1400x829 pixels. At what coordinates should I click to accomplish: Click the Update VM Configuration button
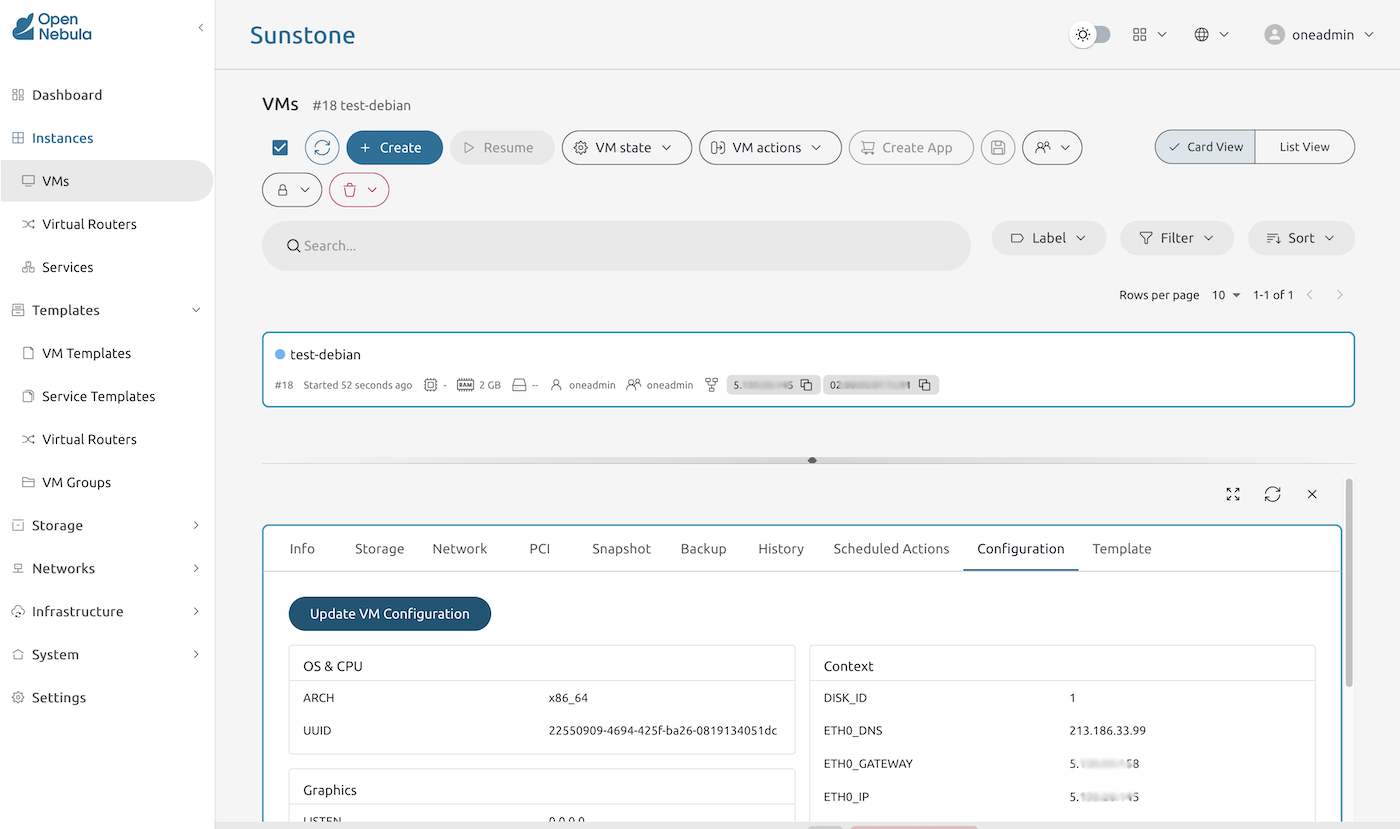point(389,613)
